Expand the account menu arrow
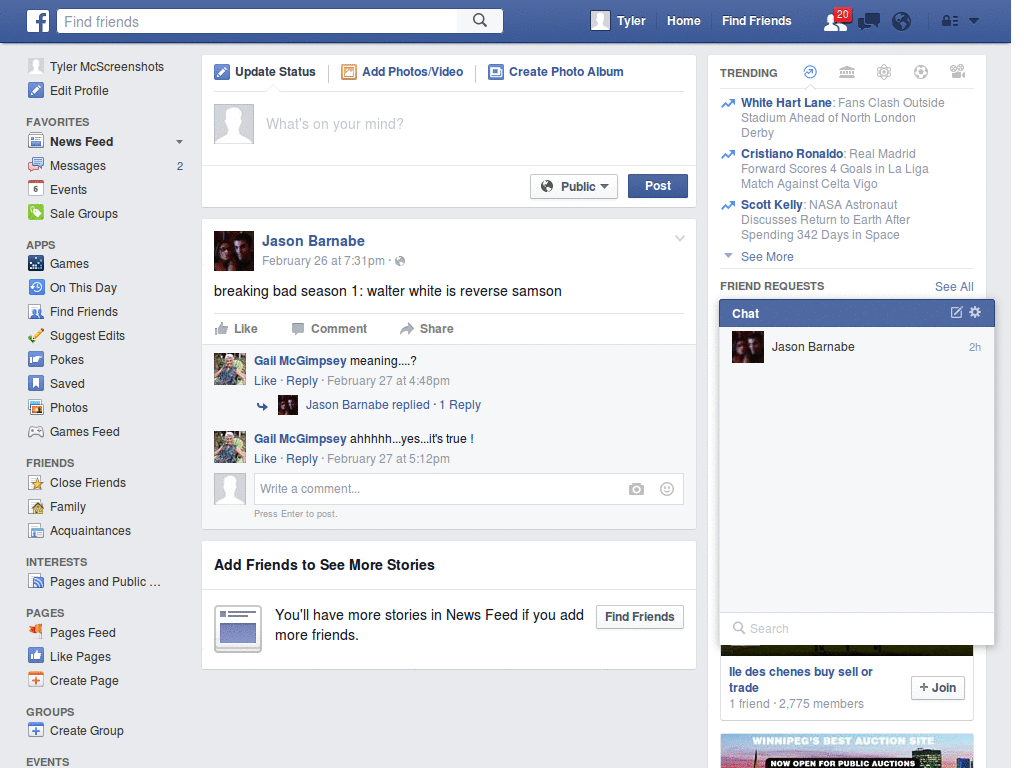The width and height of the screenshot is (1024, 768). [x=974, y=21]
